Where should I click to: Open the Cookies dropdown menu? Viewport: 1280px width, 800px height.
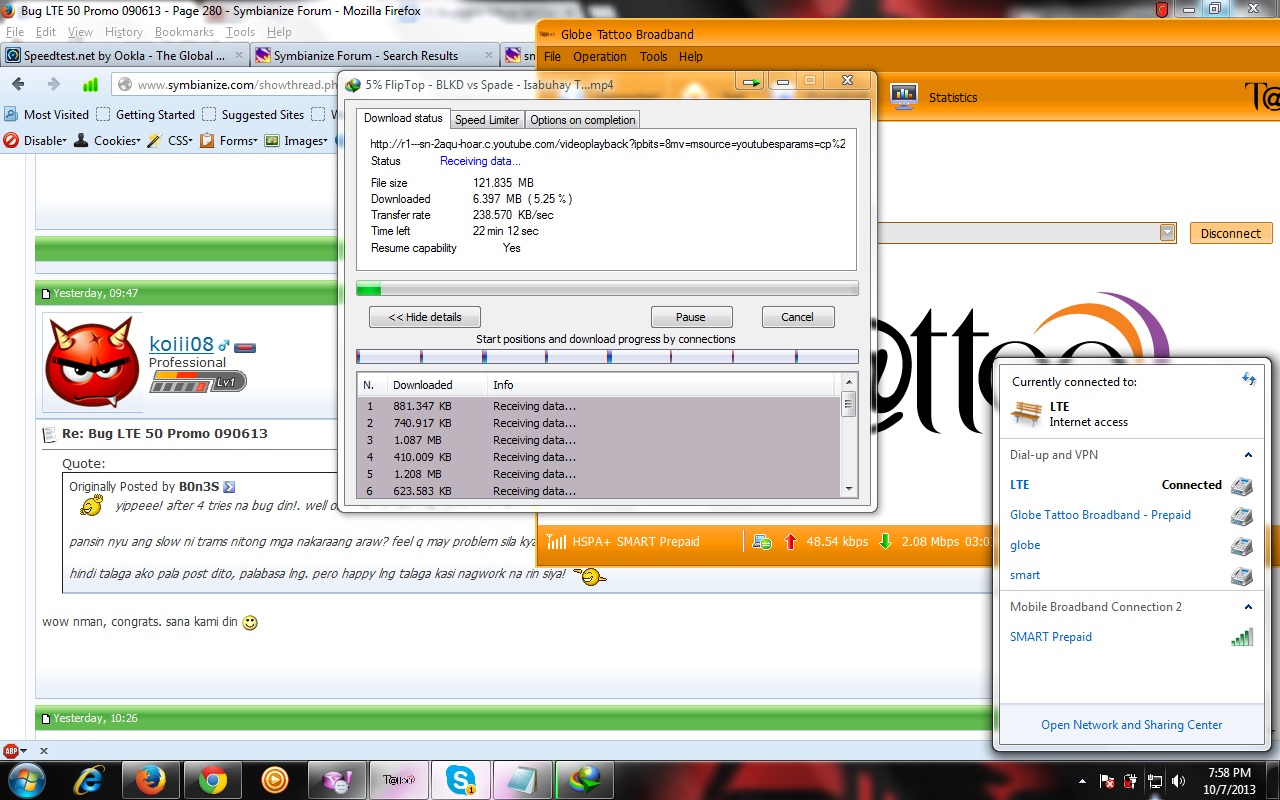tap(137, 141)
